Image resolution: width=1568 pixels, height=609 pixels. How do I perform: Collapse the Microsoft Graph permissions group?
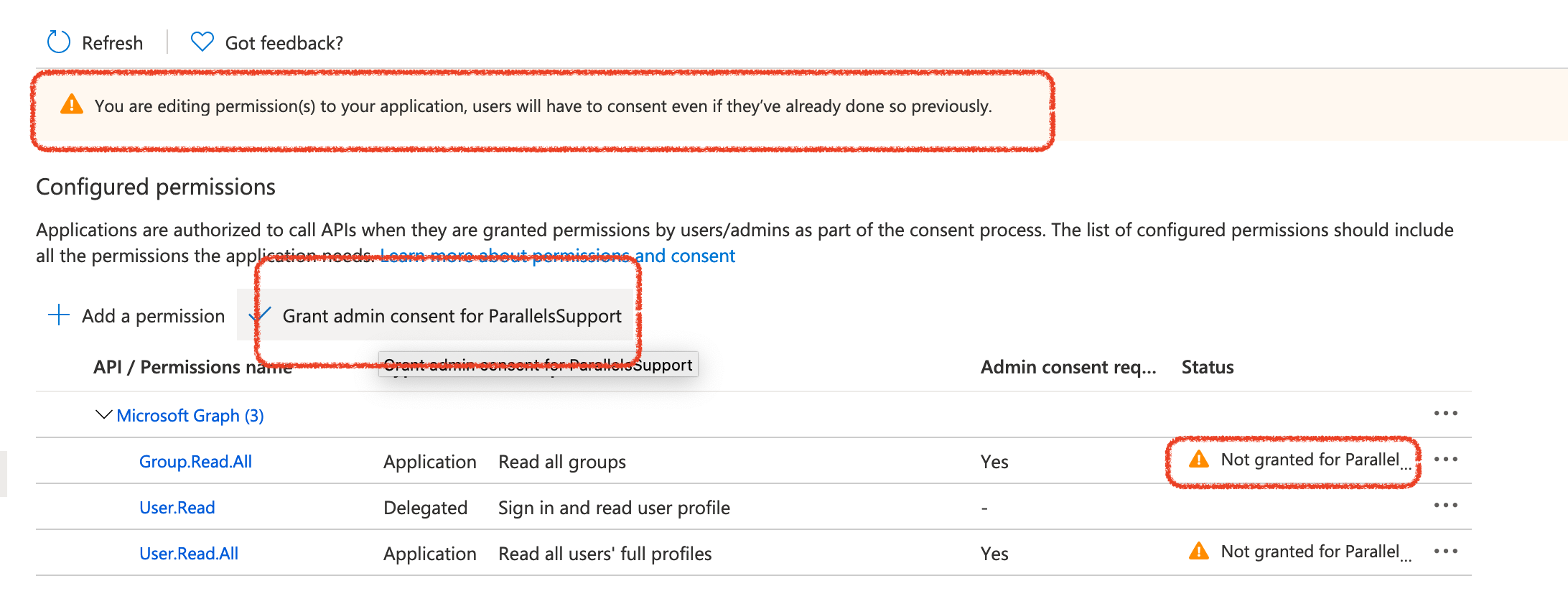click(x=103, y=415)
